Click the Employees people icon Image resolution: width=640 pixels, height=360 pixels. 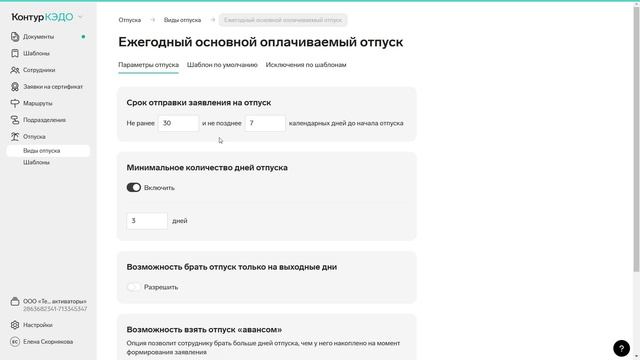(x=15, y=70)
